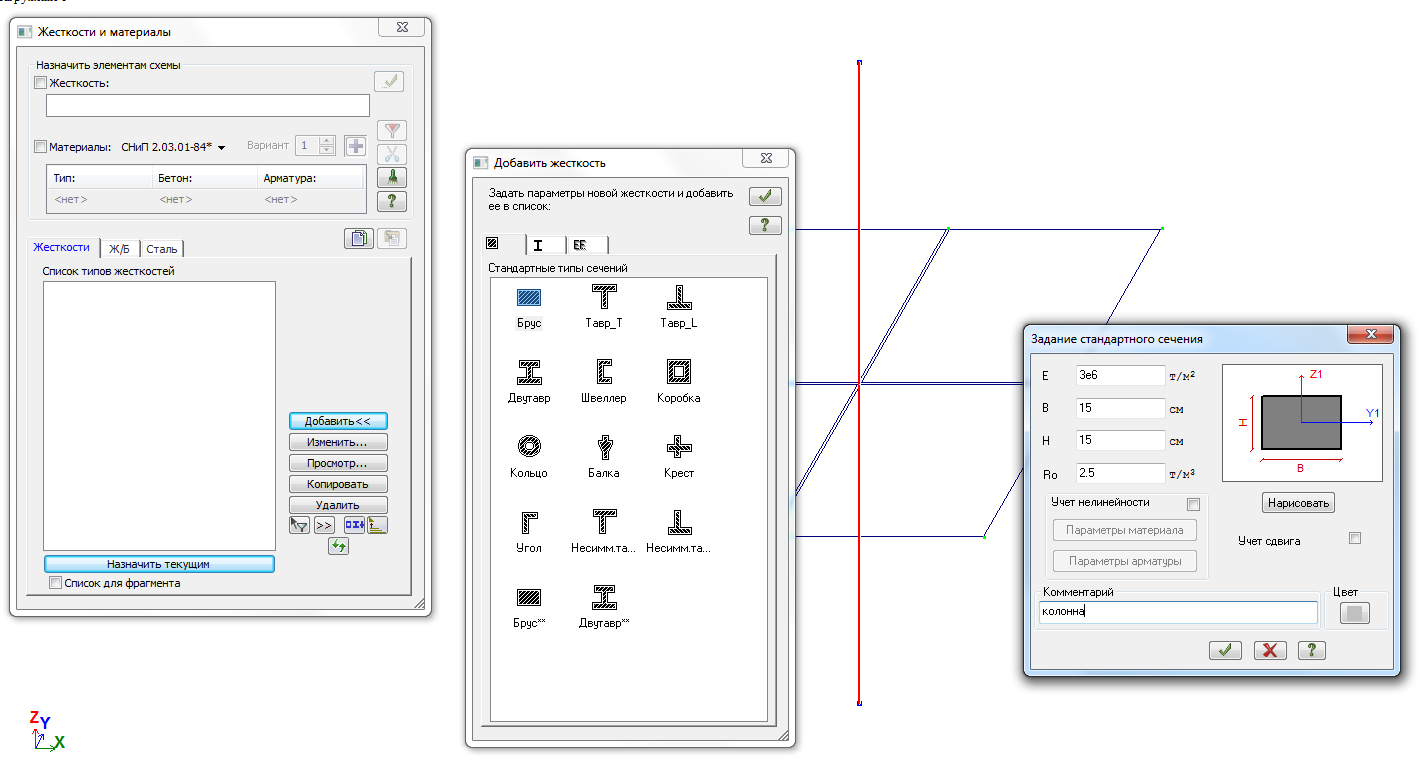Select the asymmetric T-section Несимм.та icon
Screen dimensions: 1426x764
point(604,522)
